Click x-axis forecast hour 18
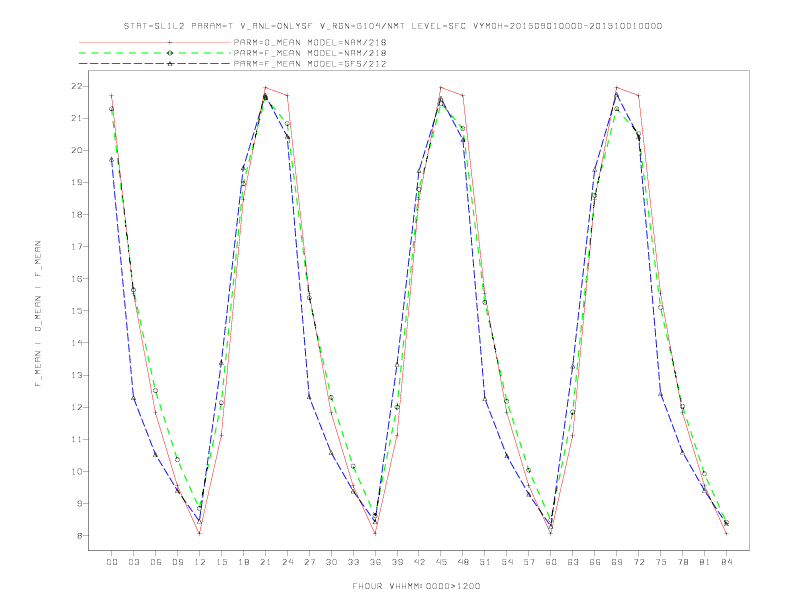Screen dimensions: 792x612 coord(243,562)
